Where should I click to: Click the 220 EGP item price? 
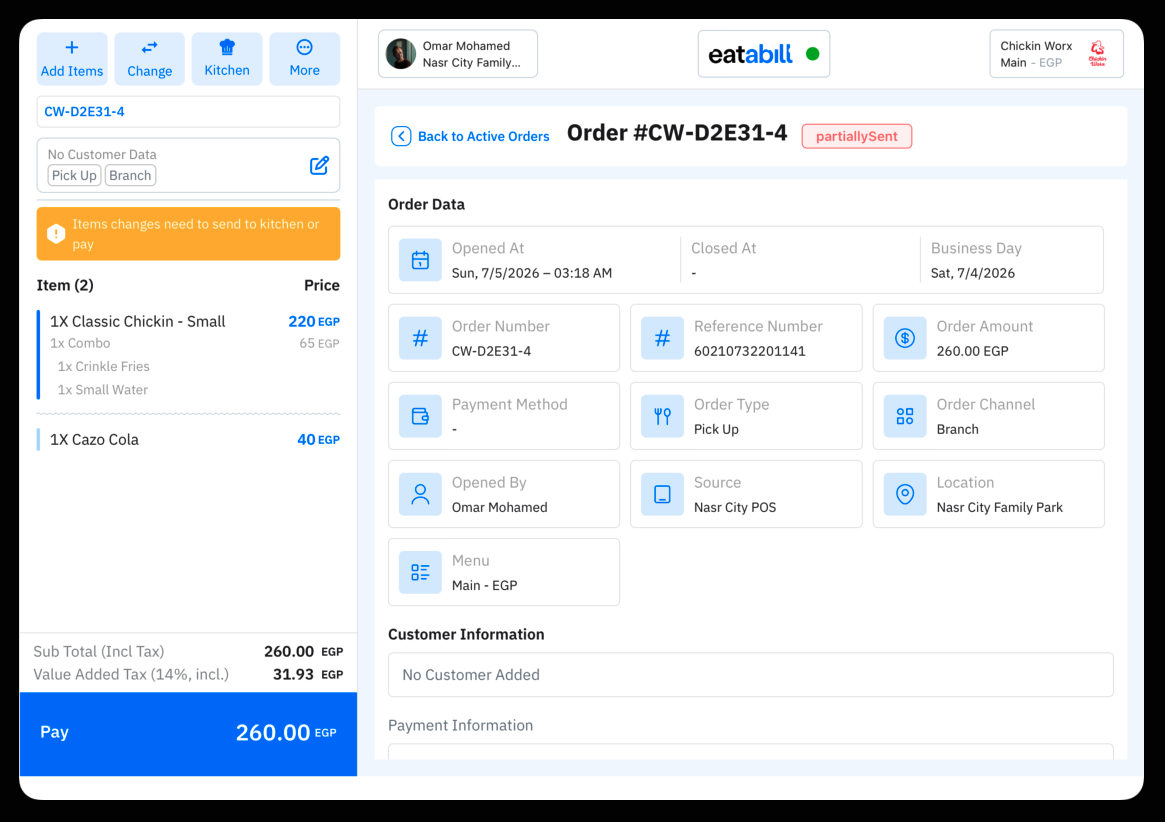coord(314,321)
